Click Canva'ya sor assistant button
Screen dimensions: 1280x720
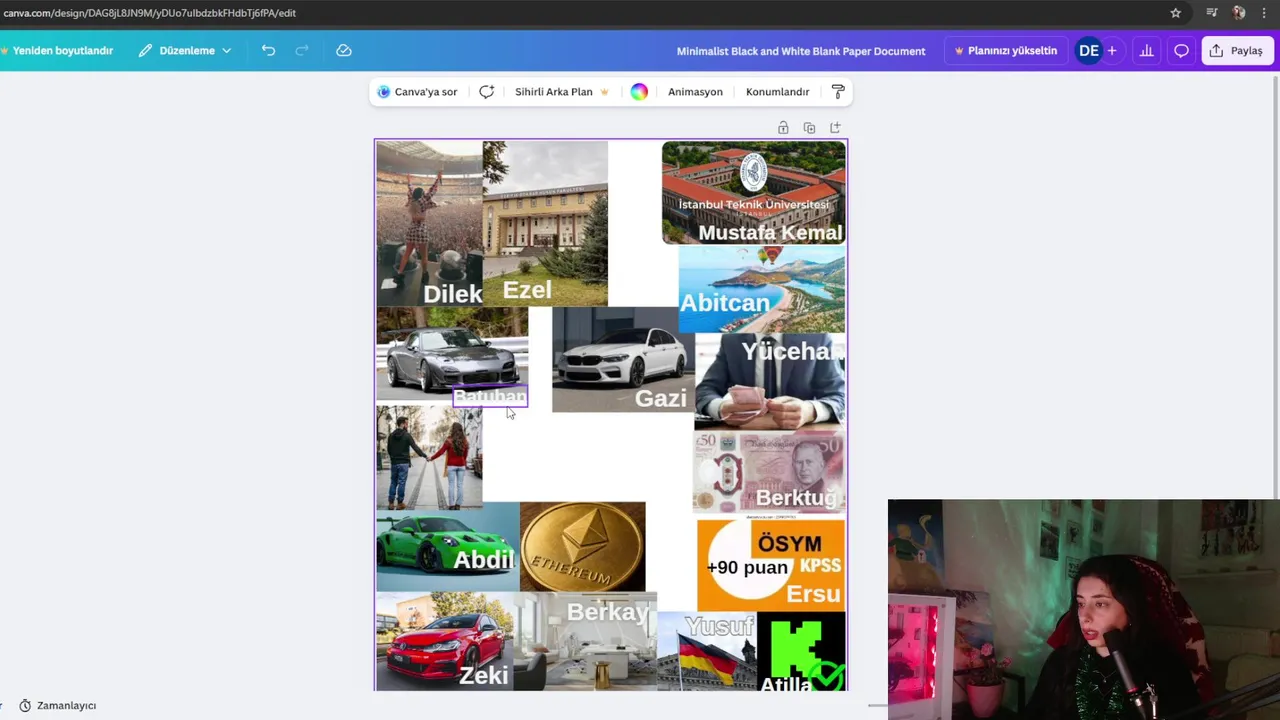(417, 92)
